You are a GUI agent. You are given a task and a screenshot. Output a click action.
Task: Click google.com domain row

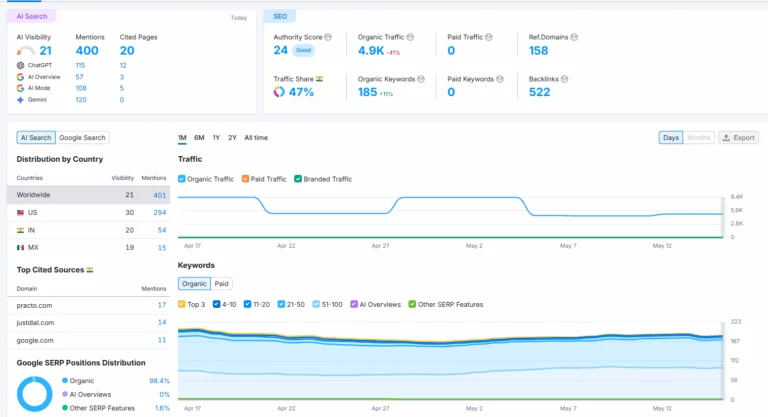click(x=89, y=341)
